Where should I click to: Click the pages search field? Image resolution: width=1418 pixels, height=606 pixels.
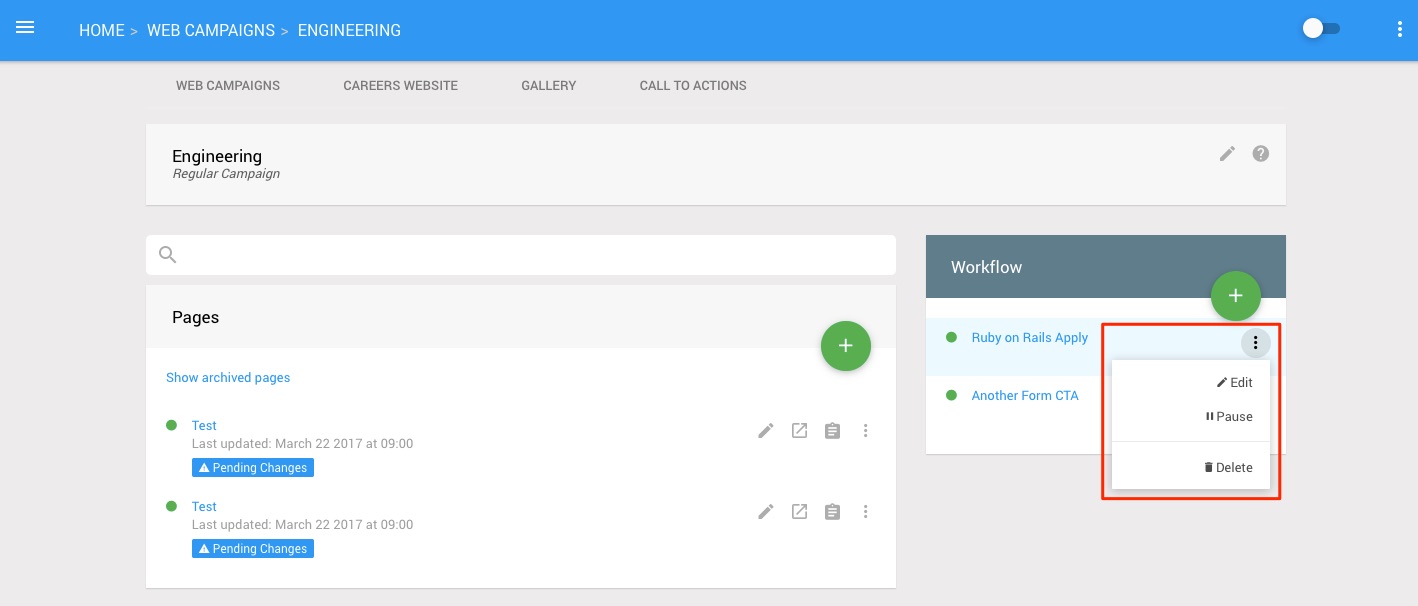(x=521, y=255)
